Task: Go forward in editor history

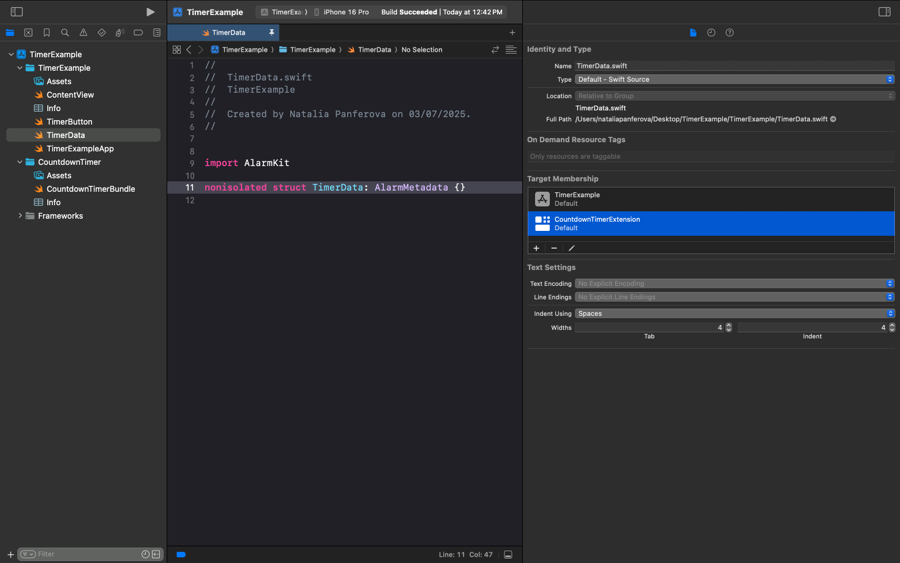Action: point(200,50)
